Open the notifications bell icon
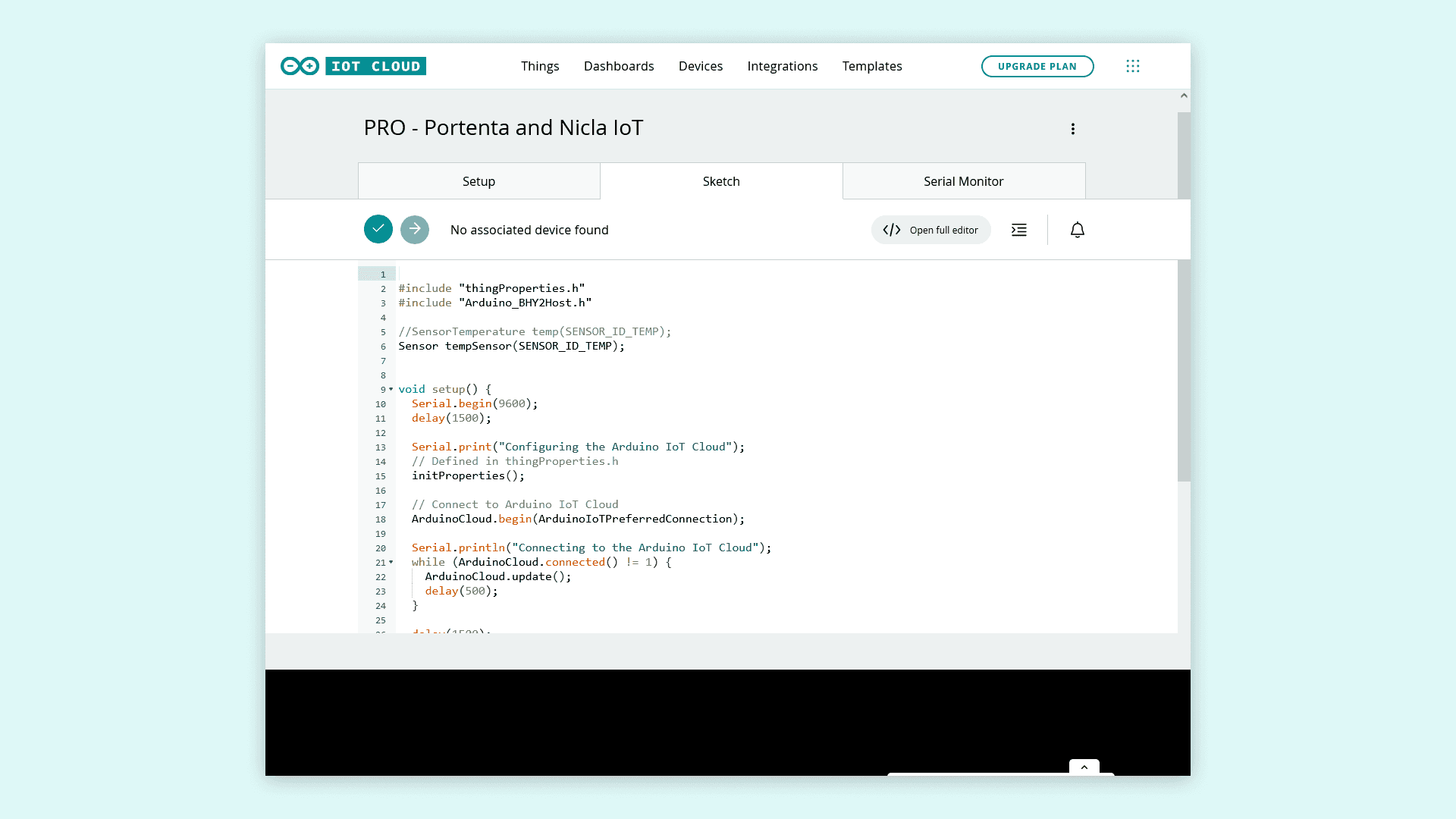Screen dimensions: 1456x819 [x=1077, y=230]
